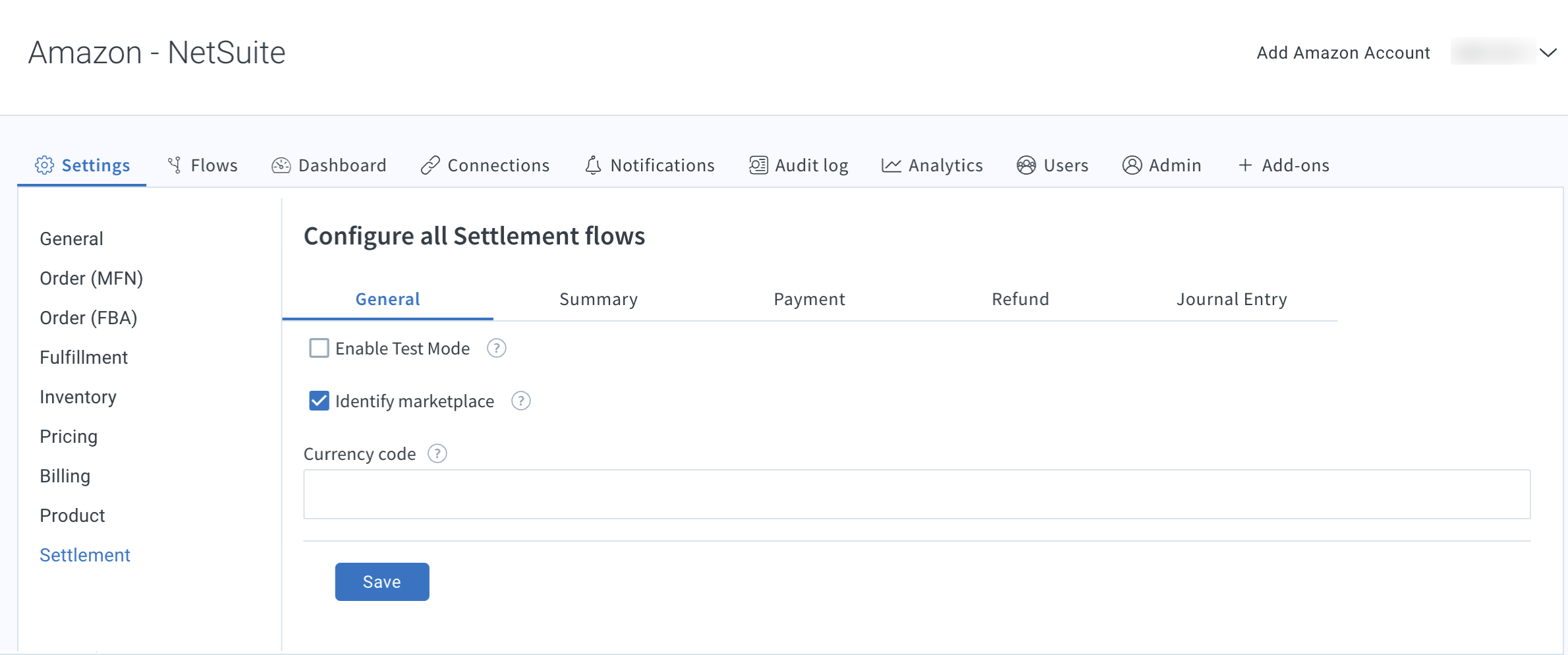Screen dimensions: 1568x655
Task: Open Billing settings section
Action: [65, 476]
